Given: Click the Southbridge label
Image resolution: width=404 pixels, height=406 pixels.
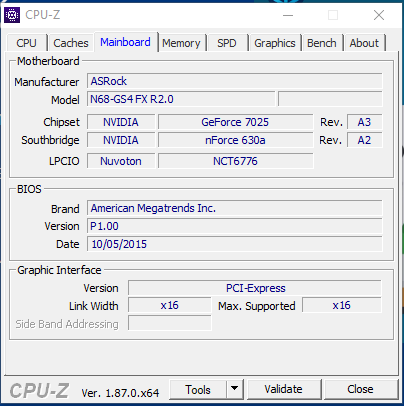Looking at the screenshot, I should [x=50, y=140].
